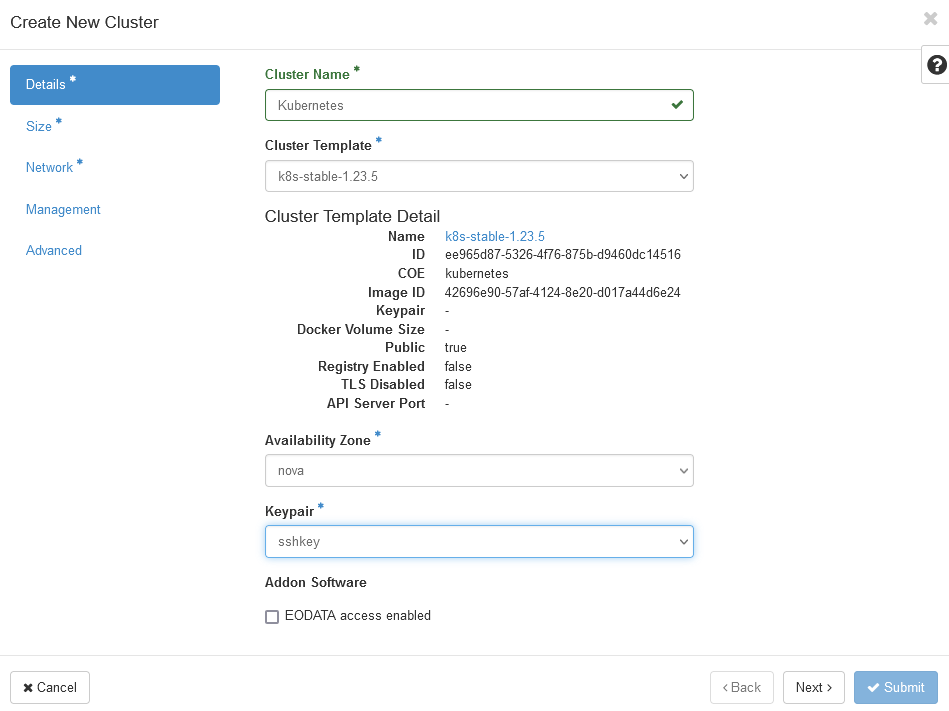Click the 'EODATA access enabled' label text
This screenshot has height=711, width=949.
(357, 616)
